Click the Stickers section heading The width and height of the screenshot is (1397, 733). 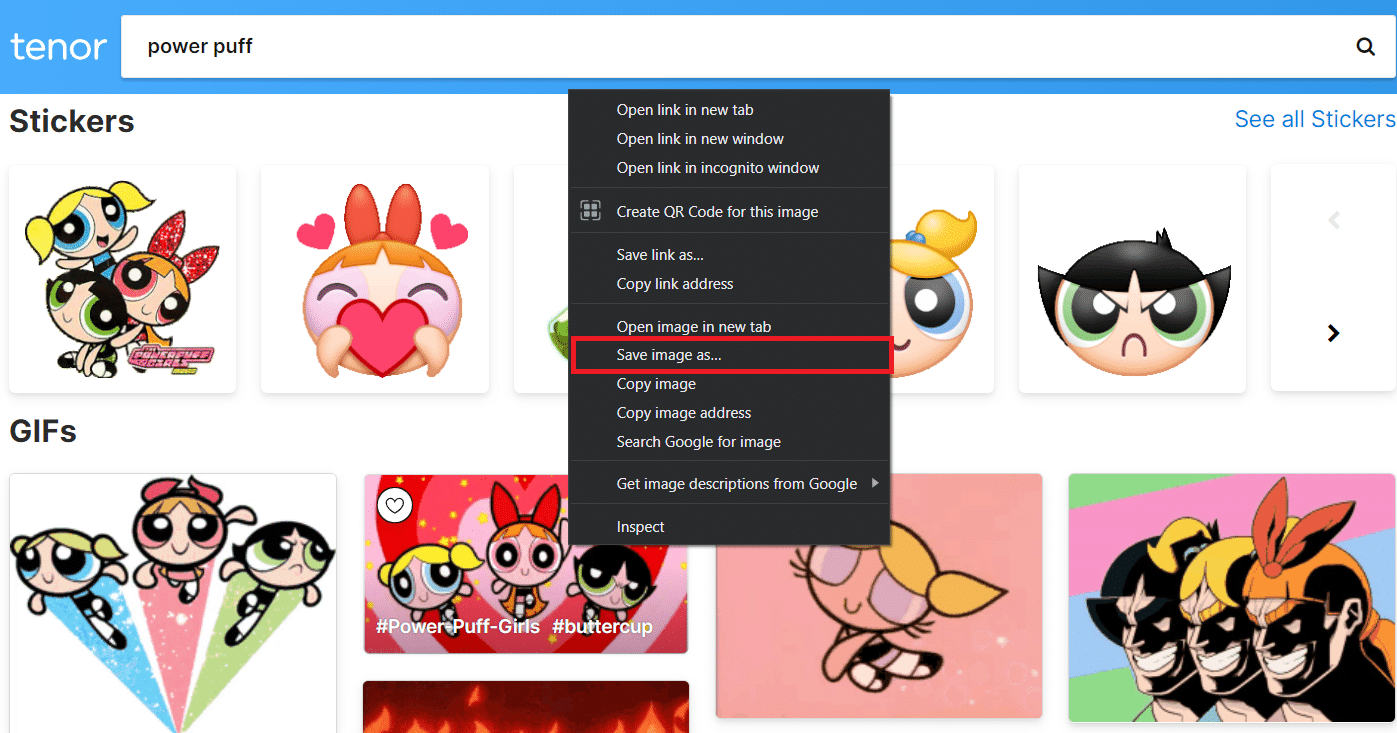72,121
